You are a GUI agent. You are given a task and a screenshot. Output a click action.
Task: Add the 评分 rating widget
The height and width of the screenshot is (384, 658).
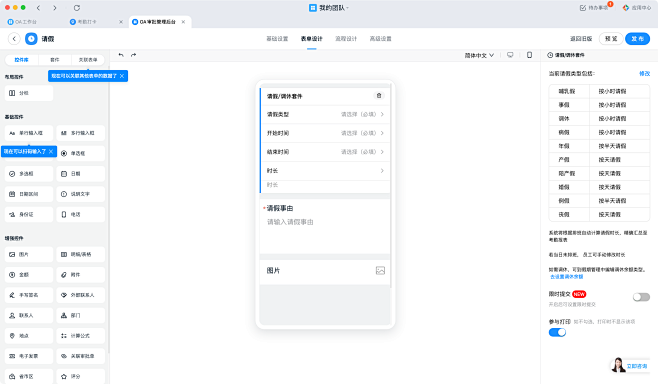pos(81,376)
